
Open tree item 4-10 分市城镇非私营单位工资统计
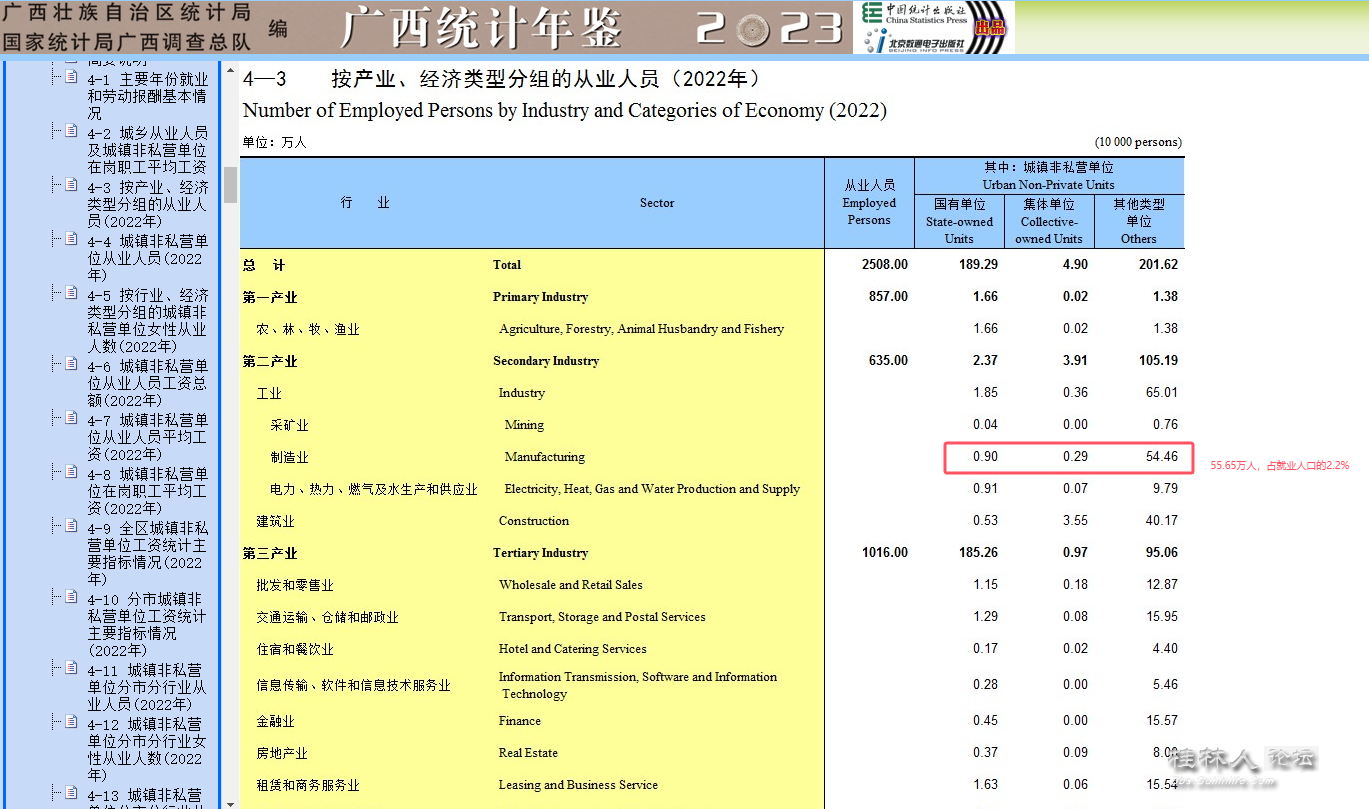(147, 625)
